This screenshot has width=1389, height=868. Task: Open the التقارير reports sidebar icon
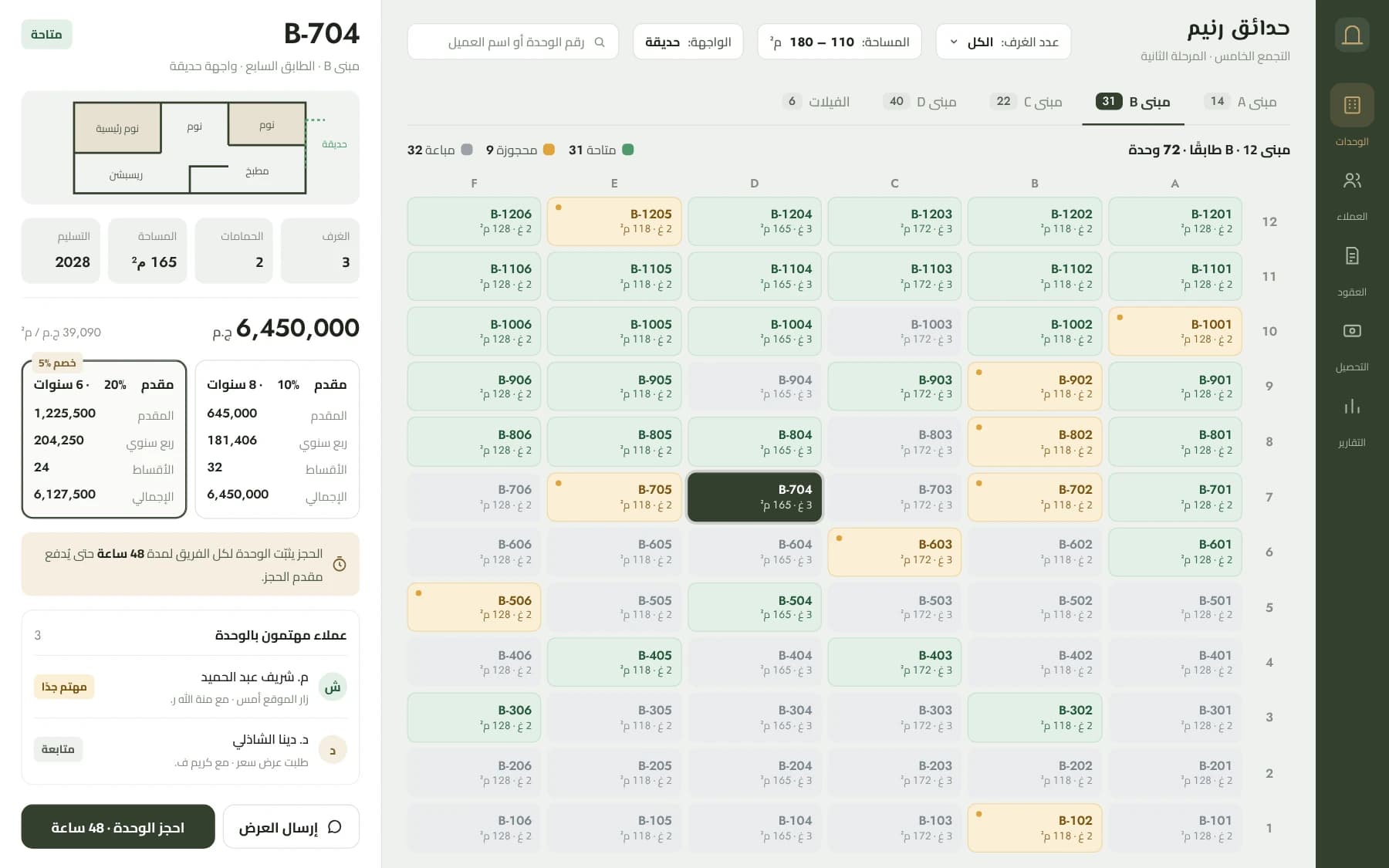[x=1352, y=407]
